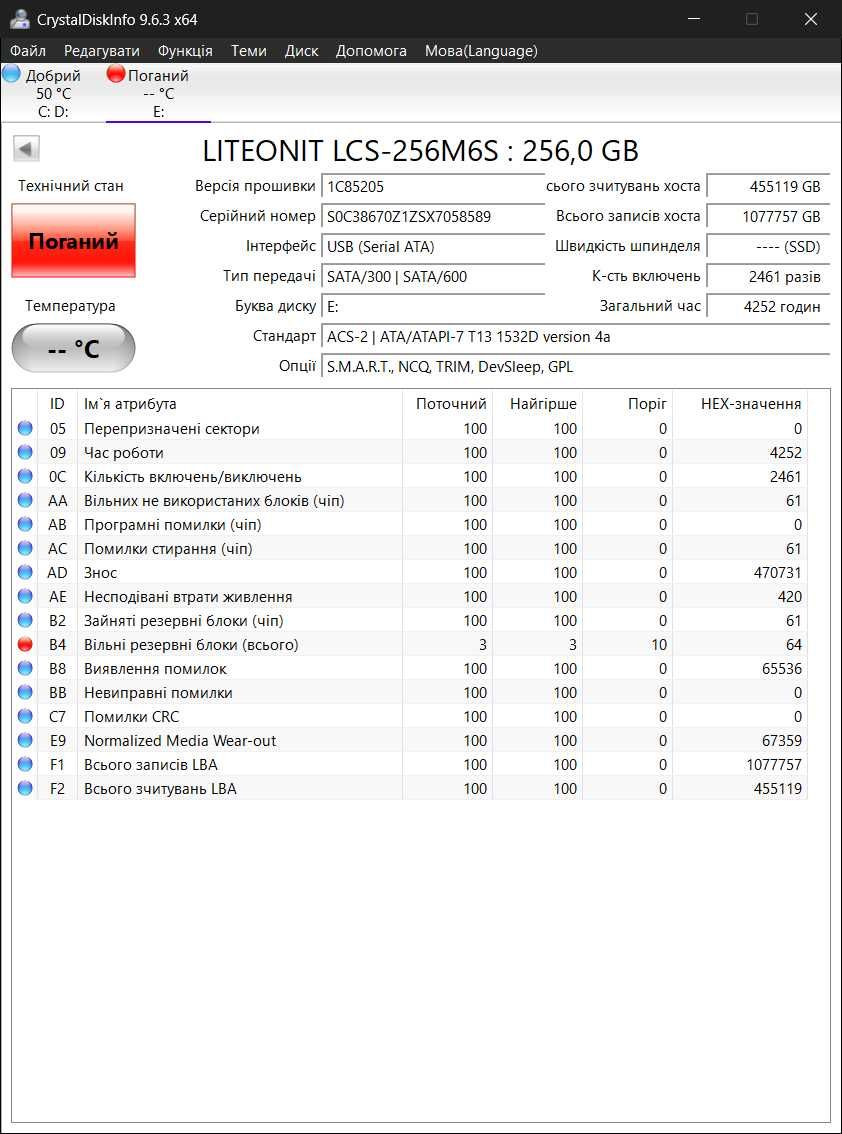The width and height of the screenshot is (842, 1134).
Task: Select the Час роботи attribute row
Action: pos(410,453)
